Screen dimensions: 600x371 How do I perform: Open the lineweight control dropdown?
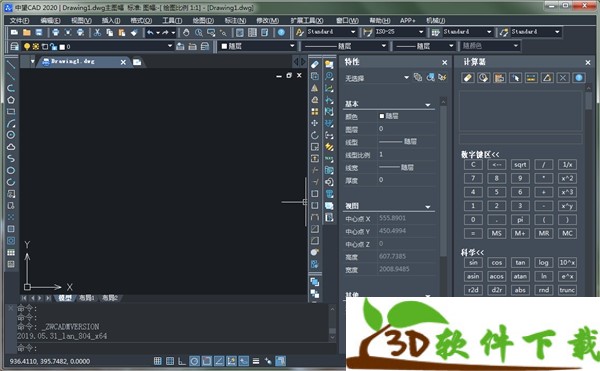451,46
